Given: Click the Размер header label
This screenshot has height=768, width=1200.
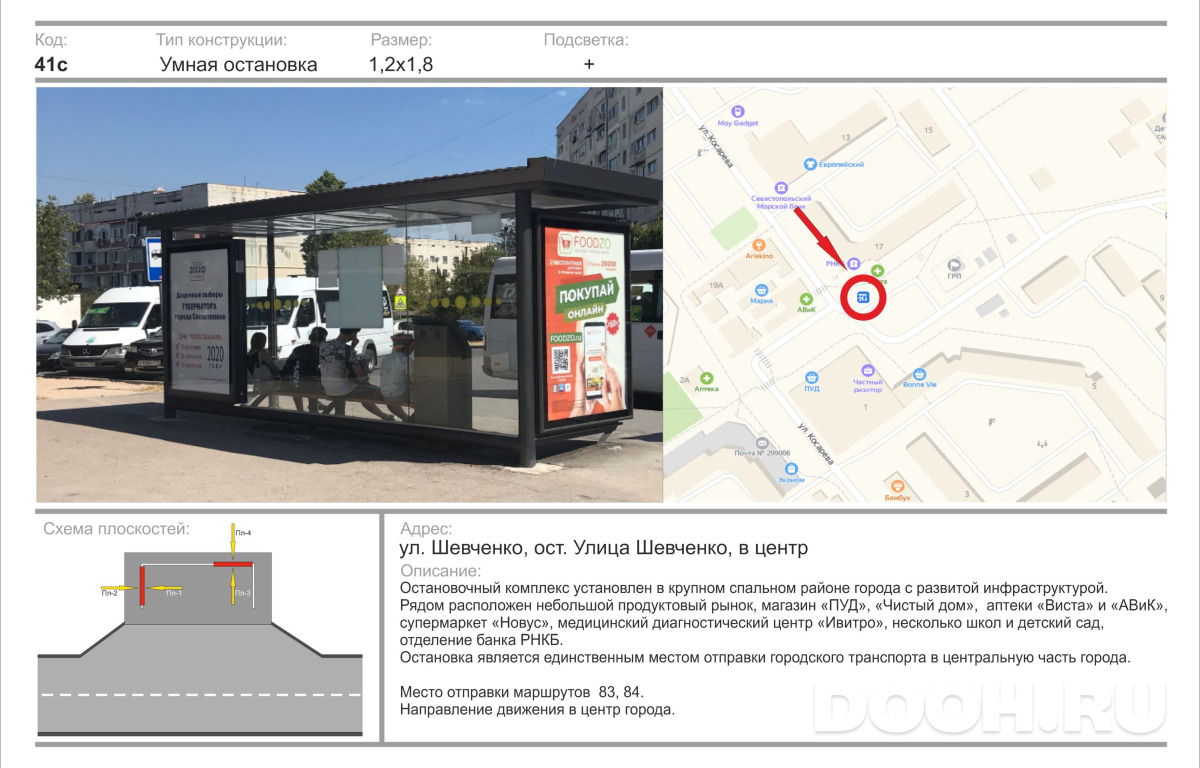Looking at the screenshot, I should 401,40.
